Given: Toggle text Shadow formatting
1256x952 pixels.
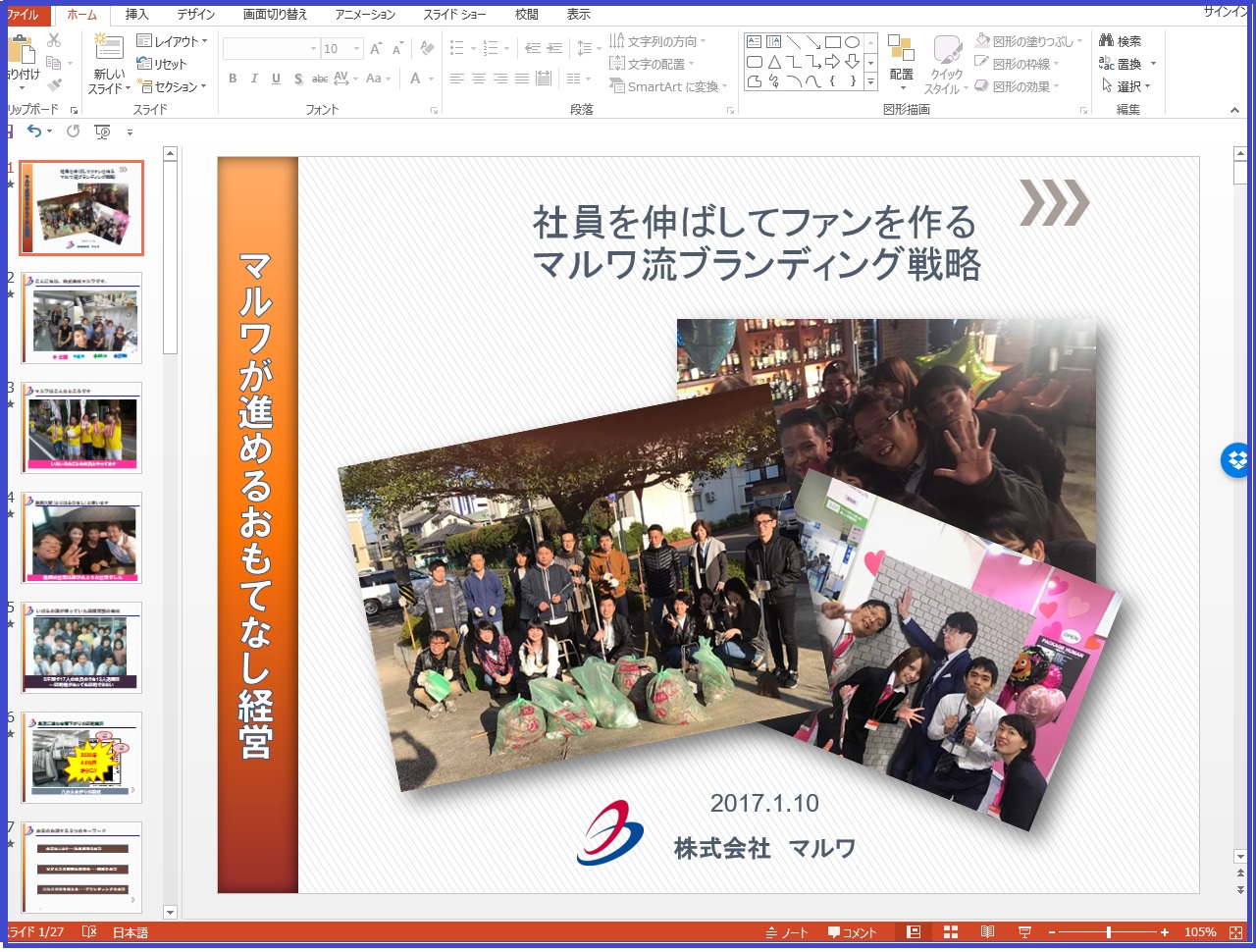Looking at the screenshot, I should (298, 79).
